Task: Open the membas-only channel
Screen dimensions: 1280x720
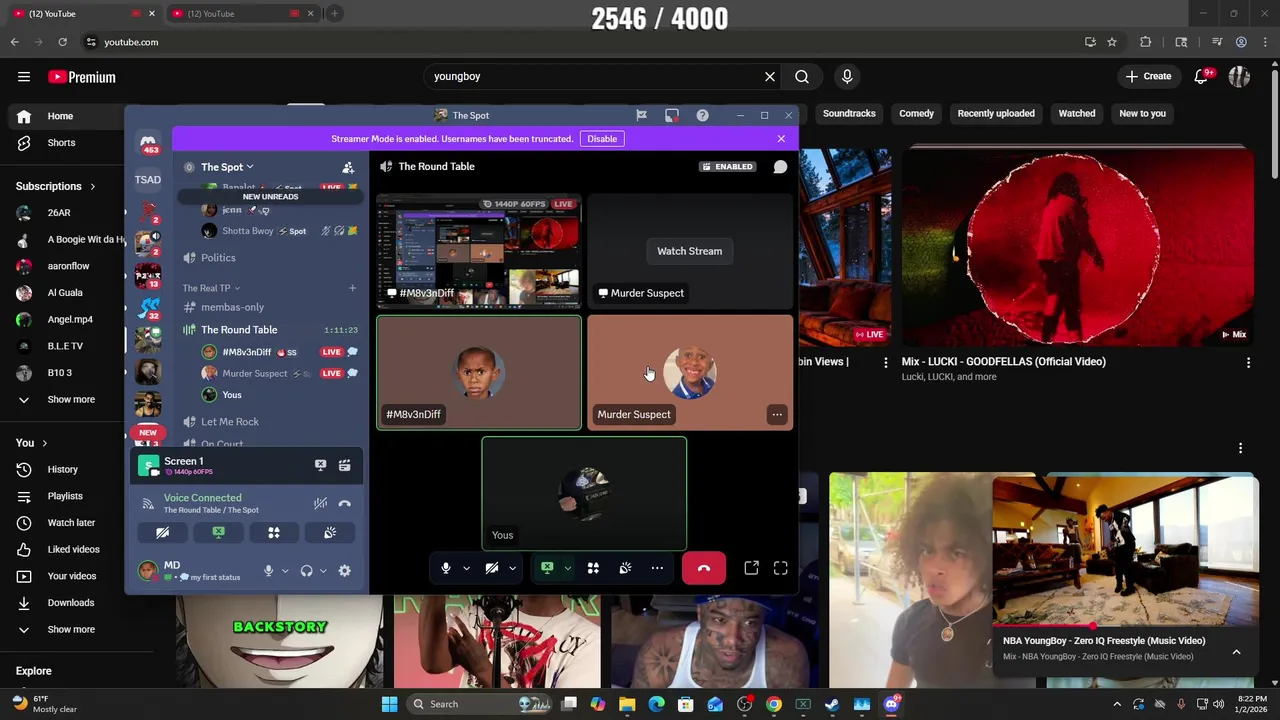Action: (x=232, y=307)
